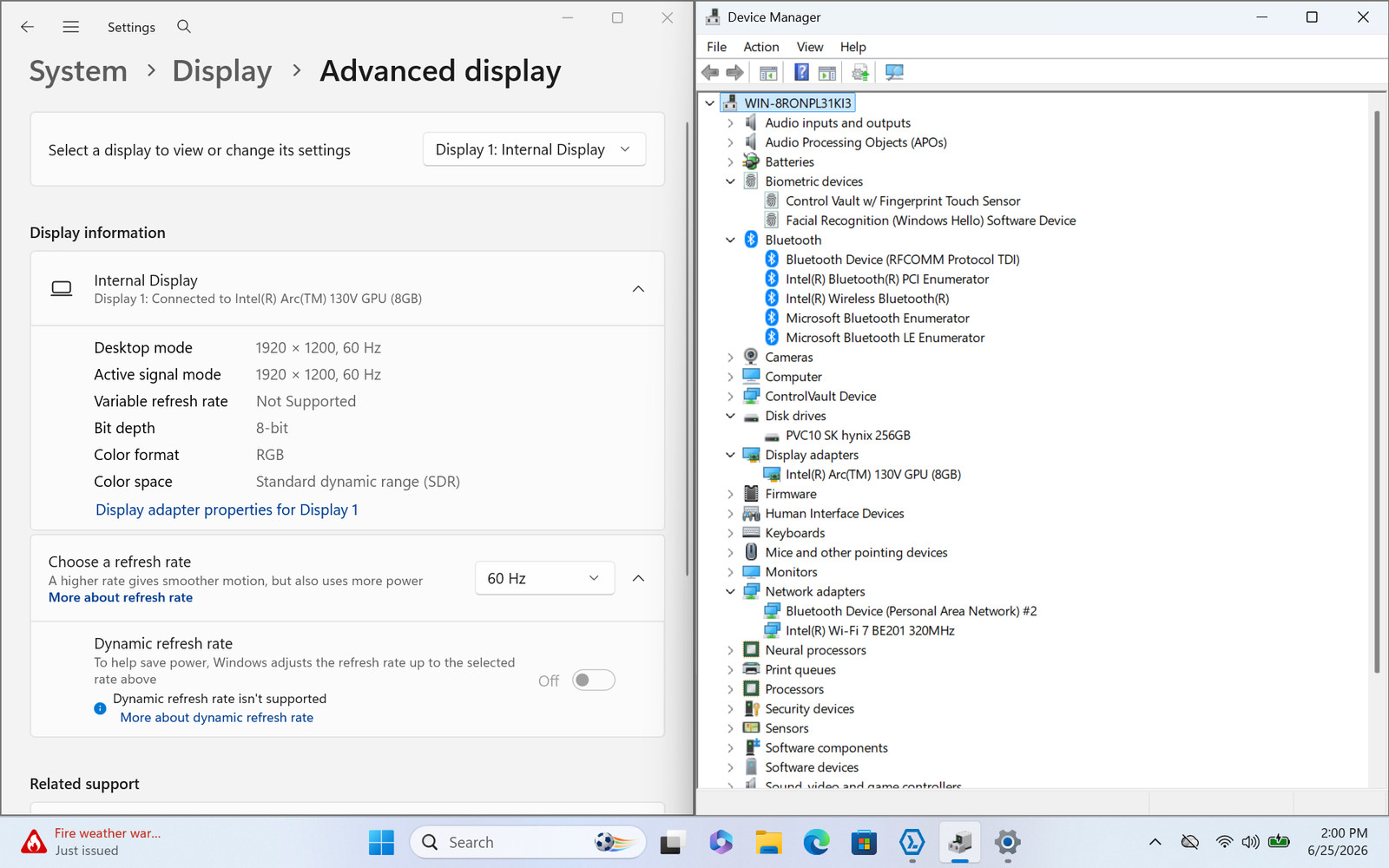
Task: Select Intel(R) Wireless Bluetooth(R) device
Action: coord(867,299)
